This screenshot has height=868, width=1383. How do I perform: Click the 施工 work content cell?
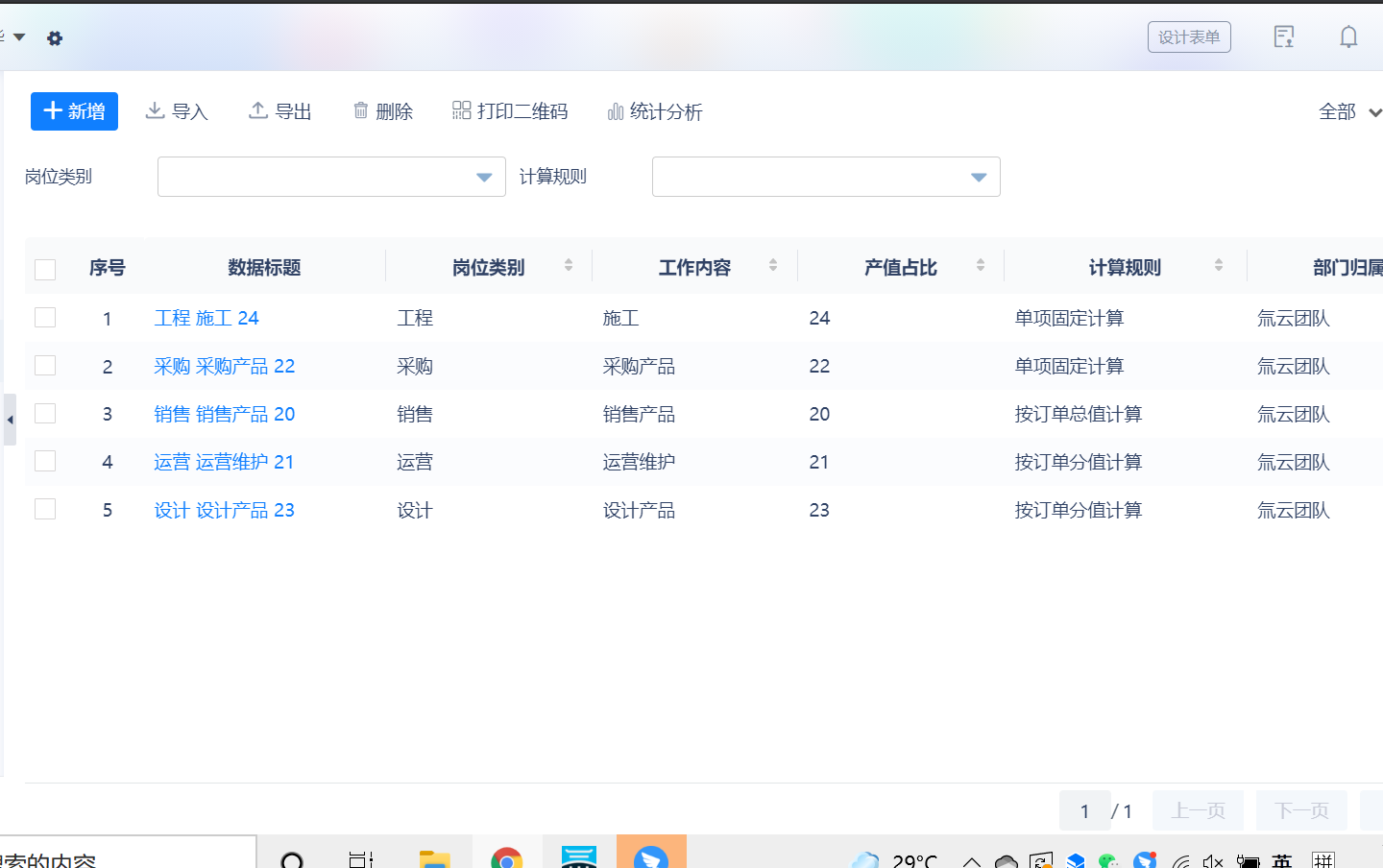point(620,318)
